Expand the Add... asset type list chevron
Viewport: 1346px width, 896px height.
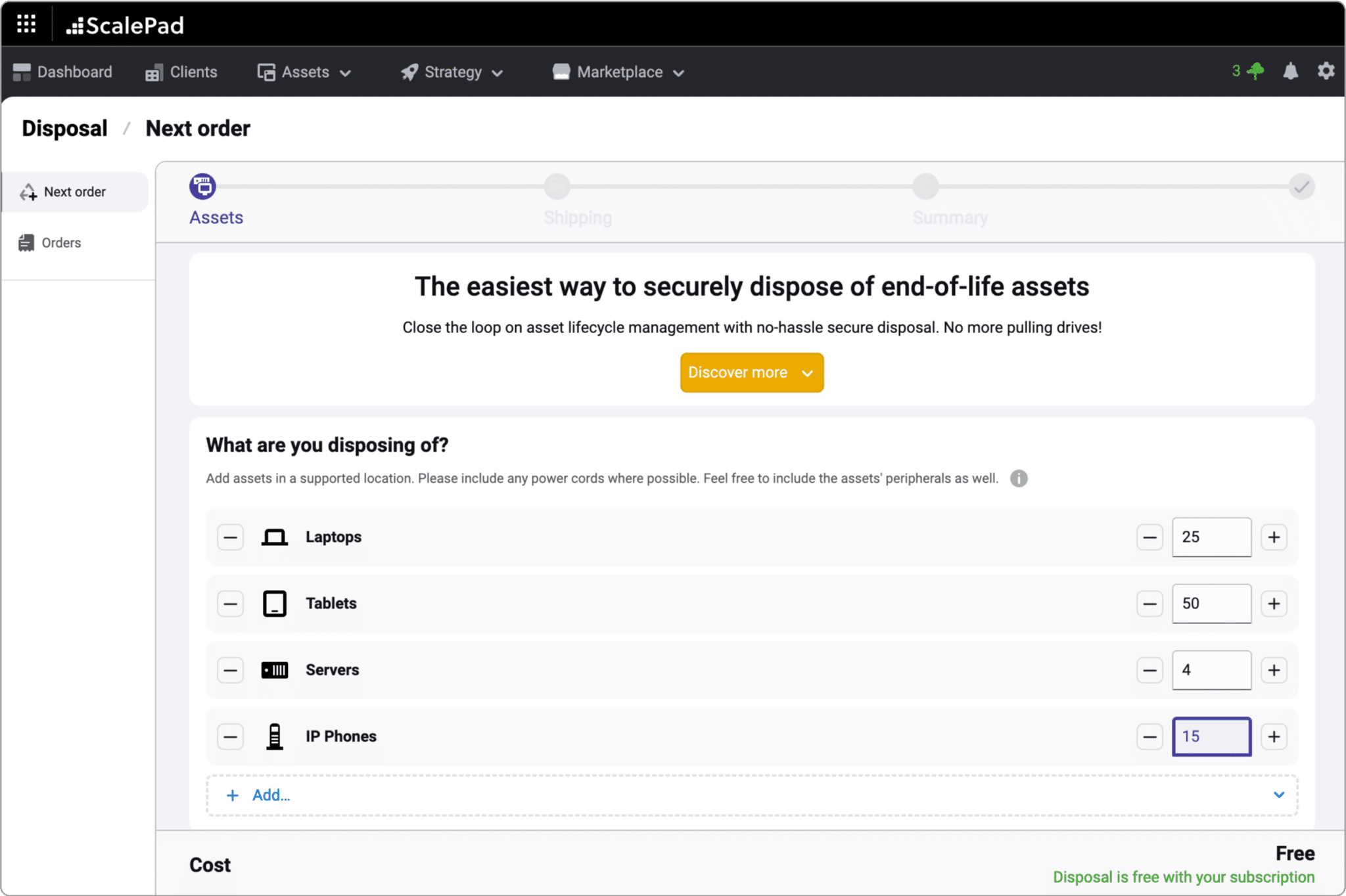click(x=1279, y=795)
